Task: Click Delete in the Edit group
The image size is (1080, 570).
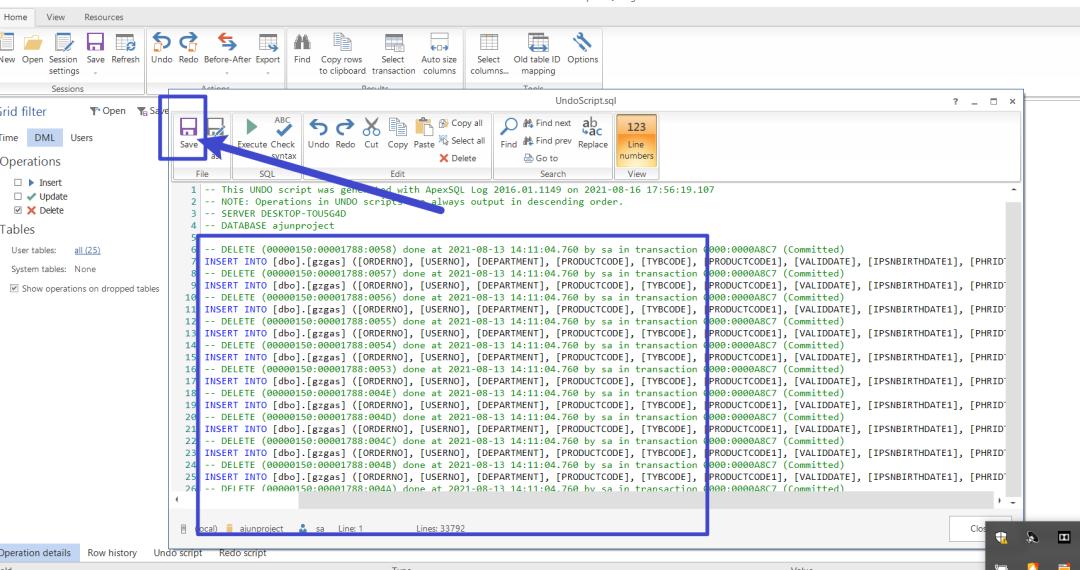Action: 458,158
